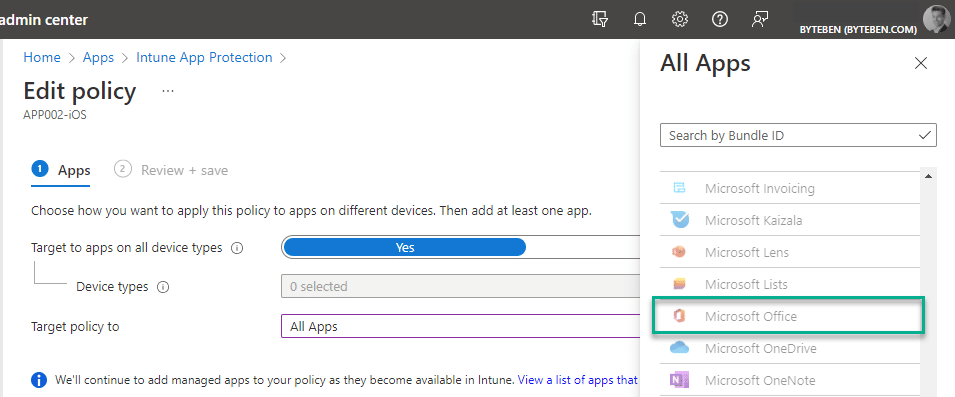Screen dimensions: 955x397
Task: Click the Microsoft Lists app icon
Action: [679, 284]
